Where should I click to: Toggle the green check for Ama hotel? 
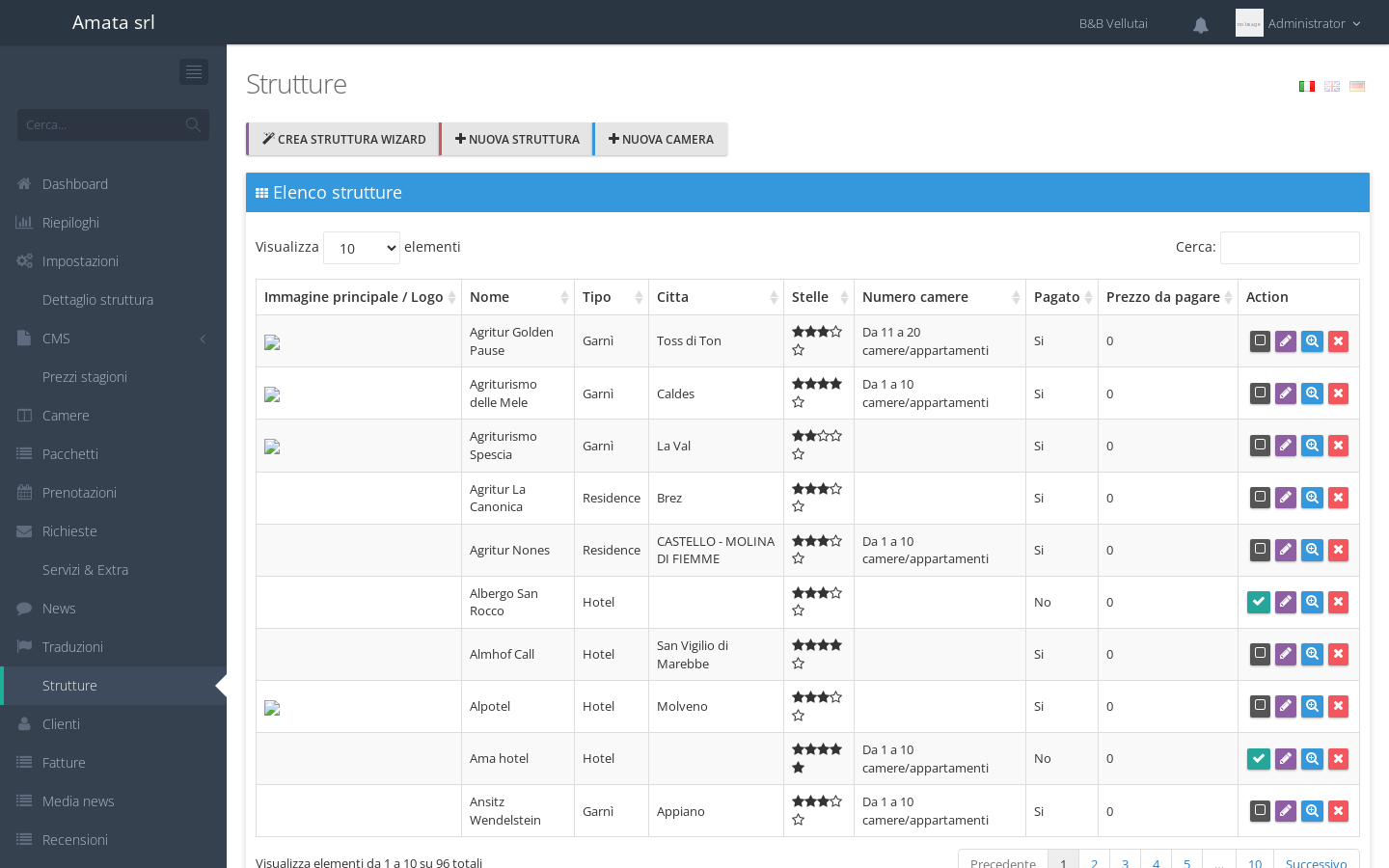pyautogui.click(x=1259, y=759)
